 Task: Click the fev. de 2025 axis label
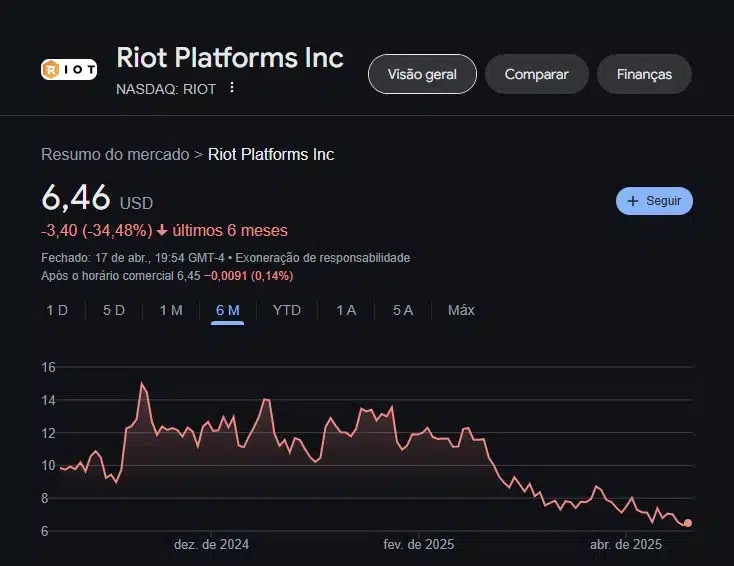[x=418, y=544]
